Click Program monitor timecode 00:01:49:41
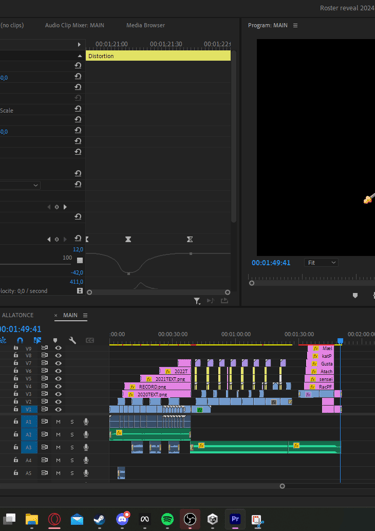The height and width of the screenshot is (531, 375). click(x=271, y=263)
